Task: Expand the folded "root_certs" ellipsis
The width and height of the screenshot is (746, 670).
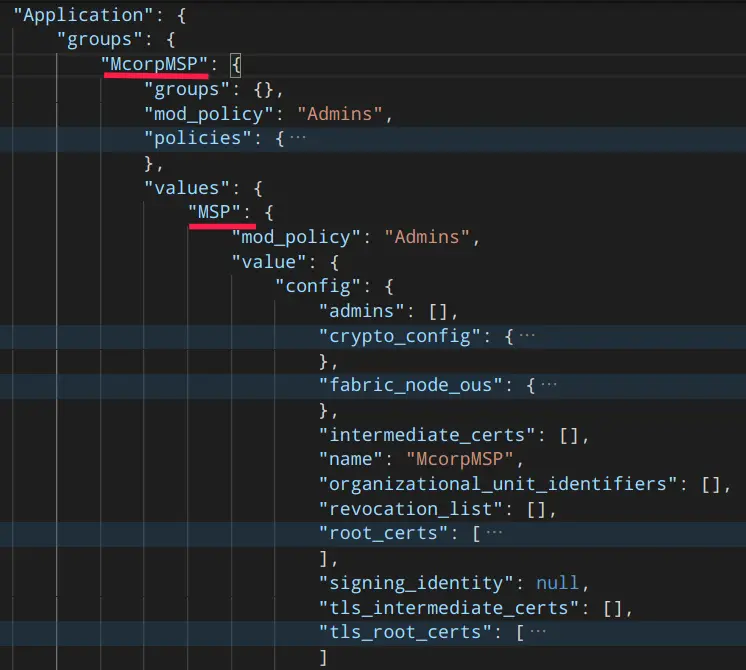Action: [x=495, y=533]
